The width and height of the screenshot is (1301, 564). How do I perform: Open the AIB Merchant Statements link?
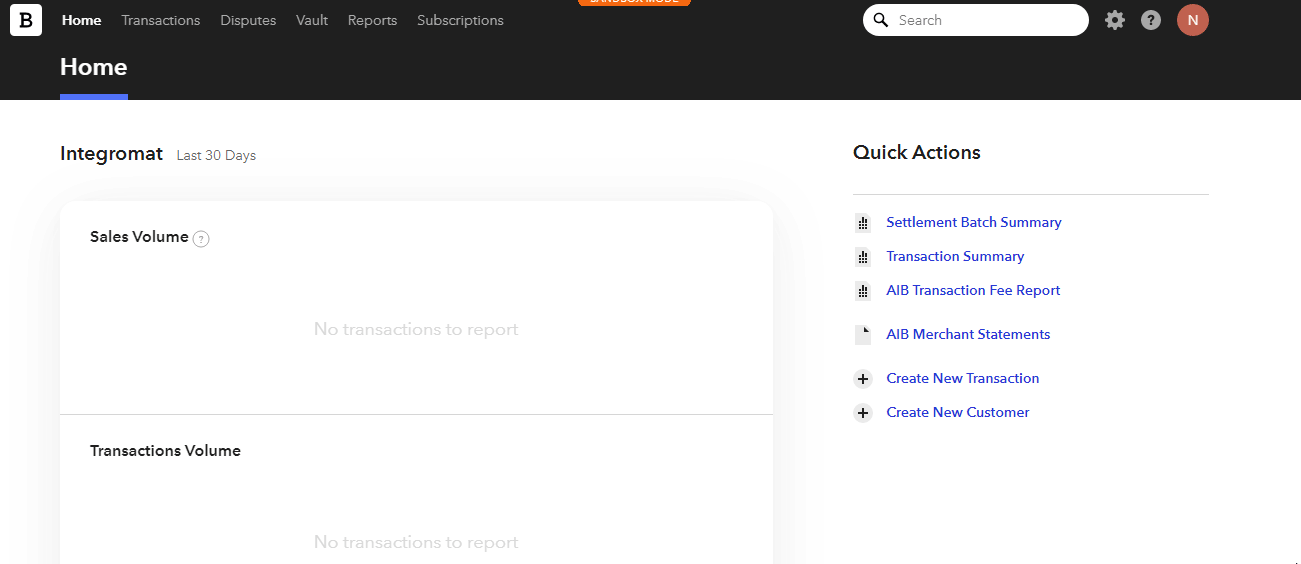[x=968, y=334]
